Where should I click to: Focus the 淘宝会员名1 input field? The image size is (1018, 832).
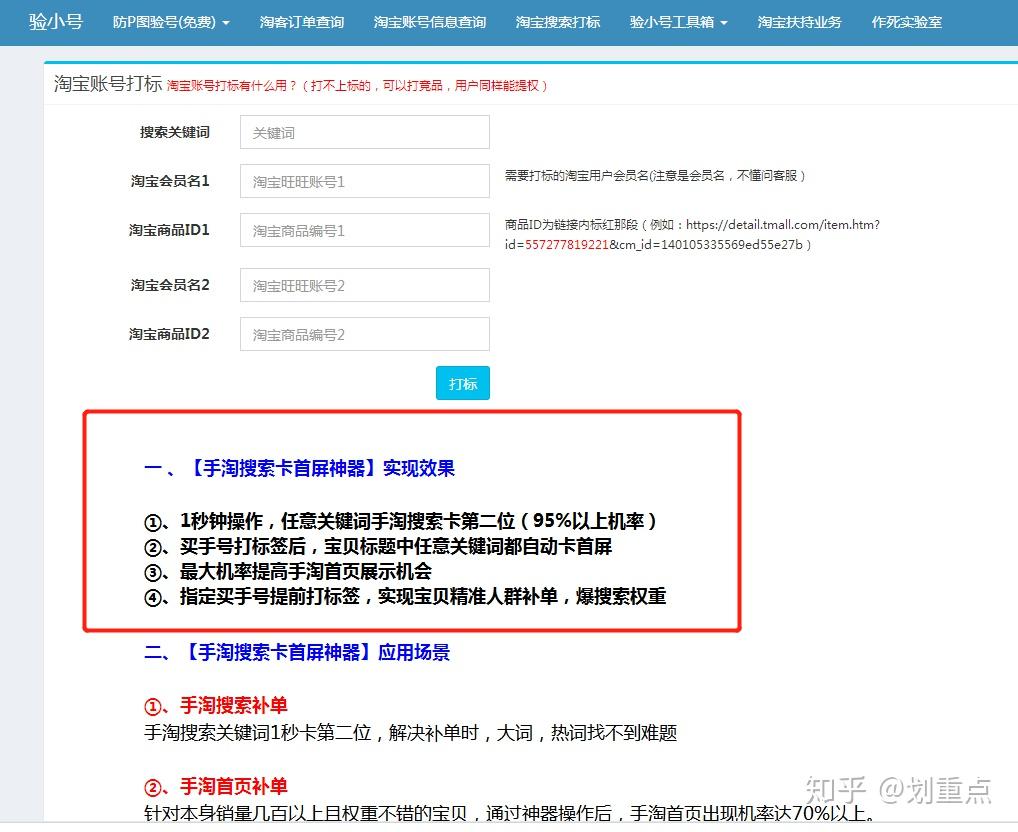click(365, 181)
